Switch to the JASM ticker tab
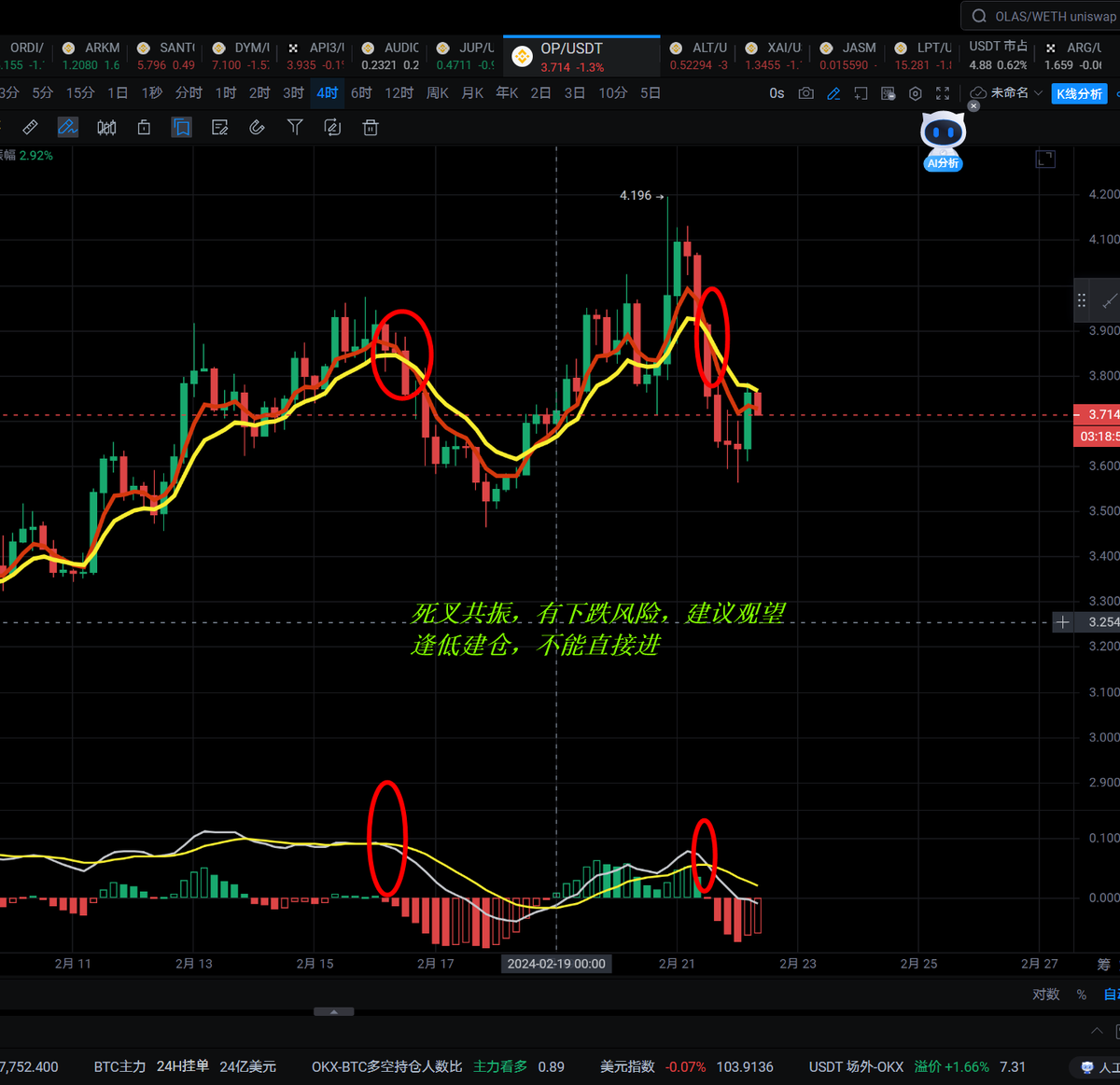Viewport: 1120px width, 1085px height. point(848,56)
